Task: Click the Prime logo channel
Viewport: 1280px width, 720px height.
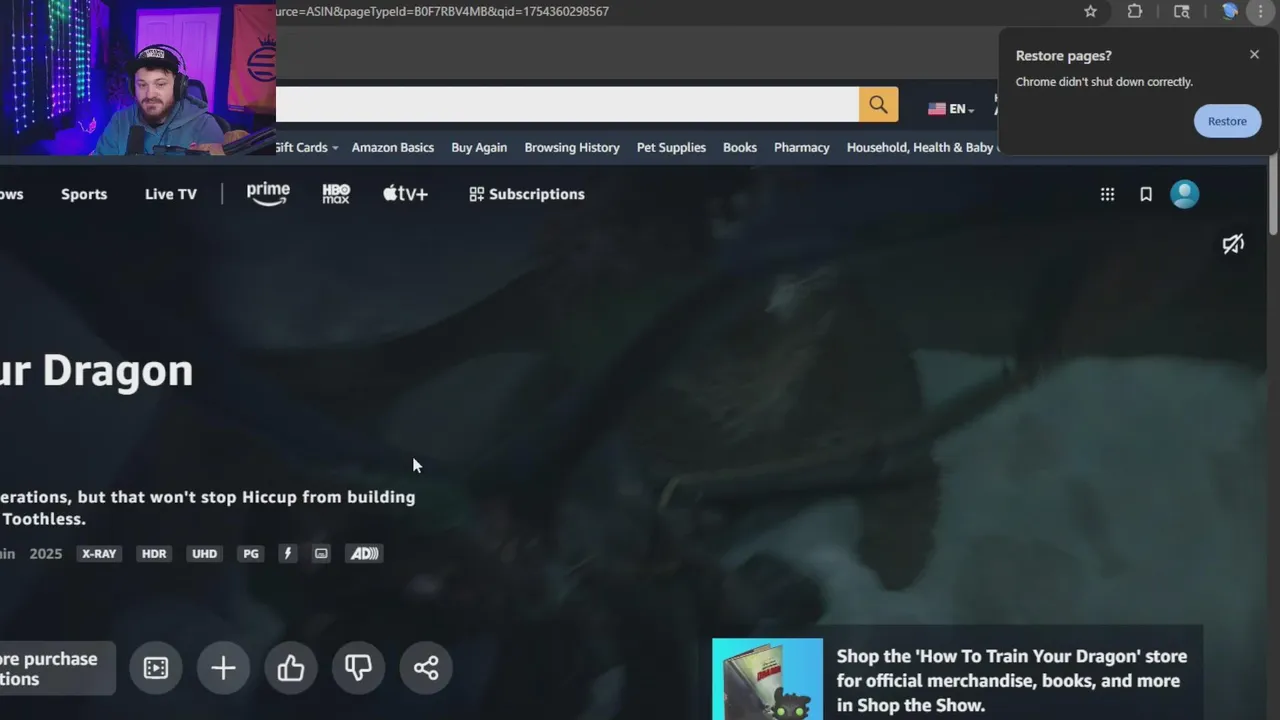Action: pyautogui.click(x=268, y=194)
